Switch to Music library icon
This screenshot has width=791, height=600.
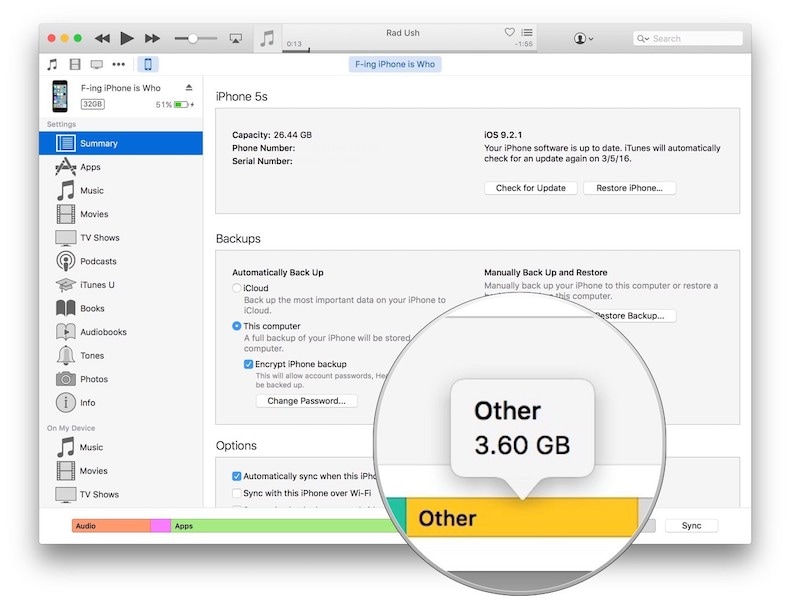pyautogui.click(x=52, y=64)
